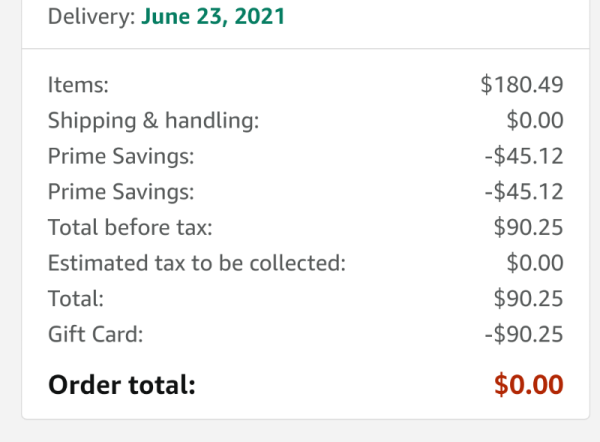600x442 pixels.
Task: Select the $90.25 total before tax amount
Action: (528, 227)
